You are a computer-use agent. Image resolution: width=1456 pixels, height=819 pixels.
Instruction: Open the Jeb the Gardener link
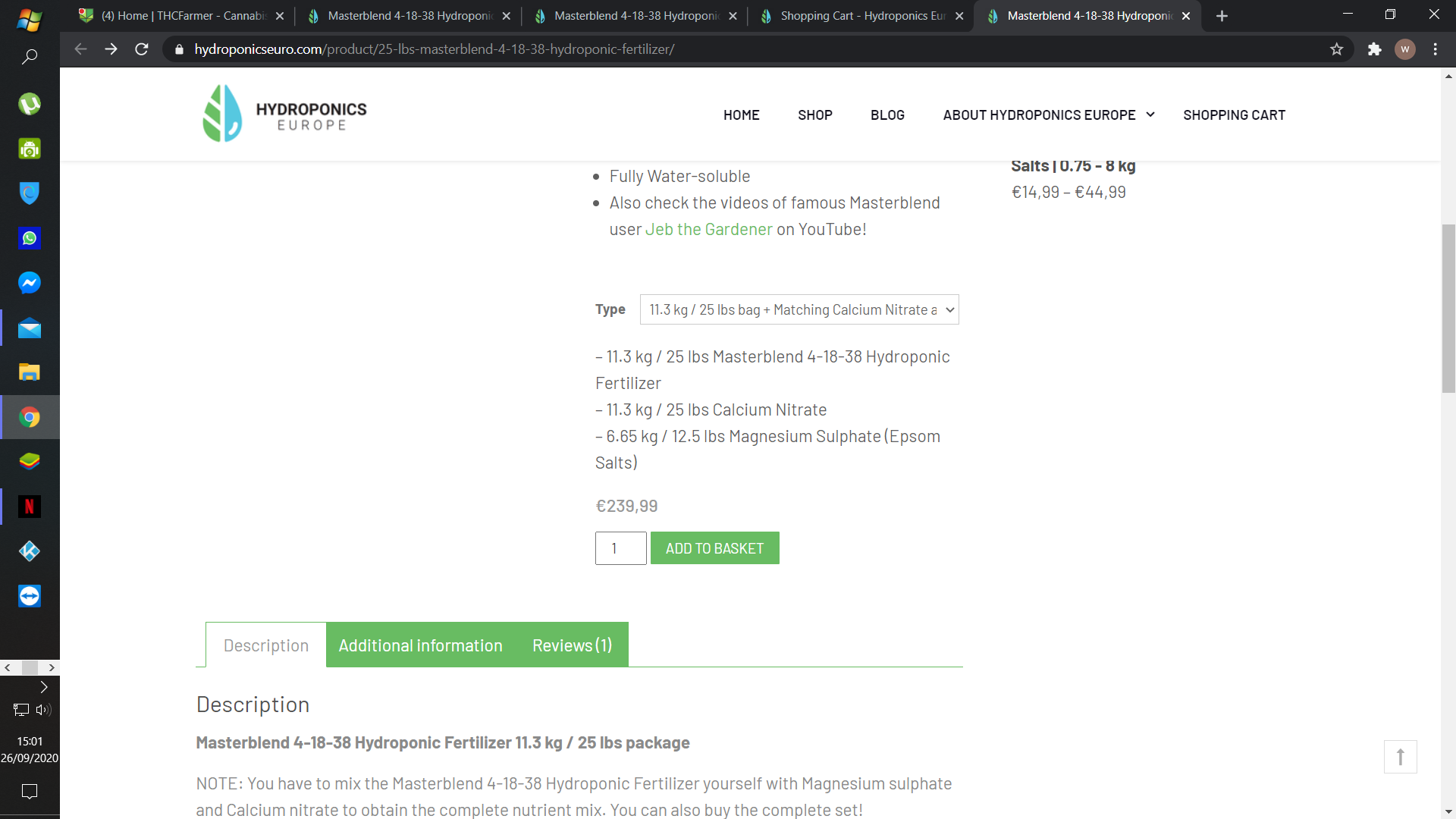708,229
